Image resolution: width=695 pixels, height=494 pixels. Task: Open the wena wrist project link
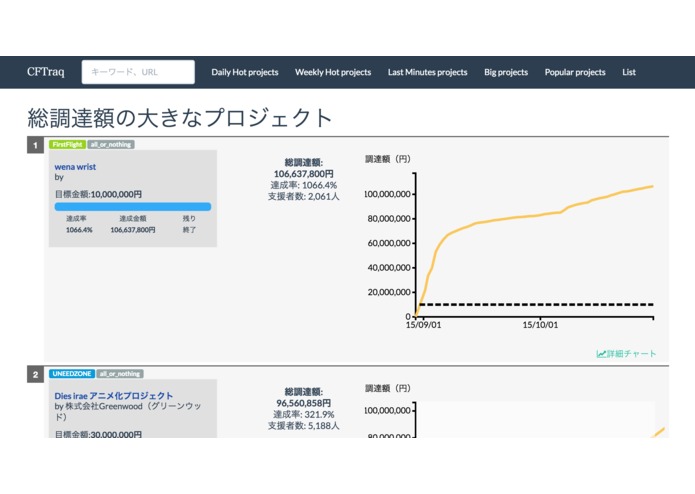[x=75, y=167]
